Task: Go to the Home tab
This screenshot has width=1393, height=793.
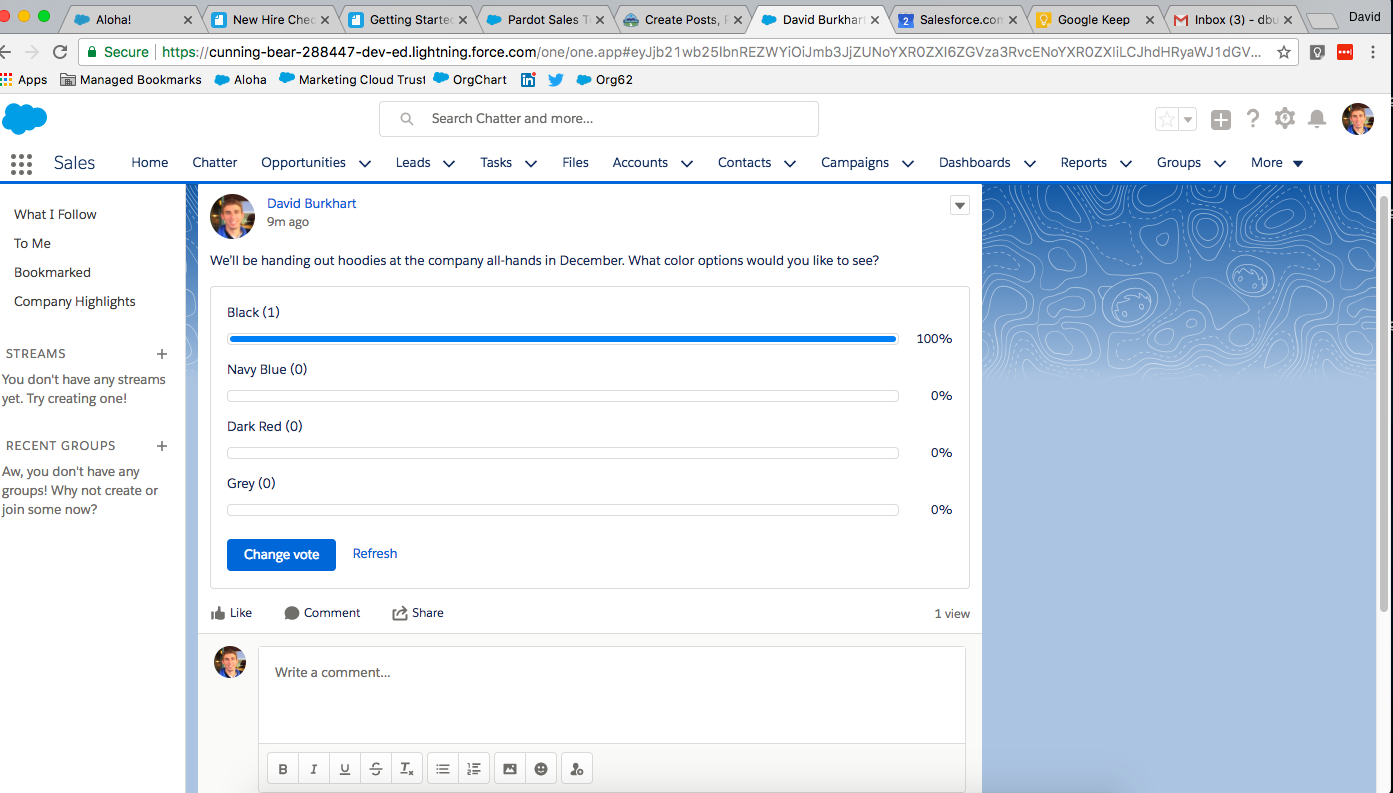Action: [x=150, y=163]
